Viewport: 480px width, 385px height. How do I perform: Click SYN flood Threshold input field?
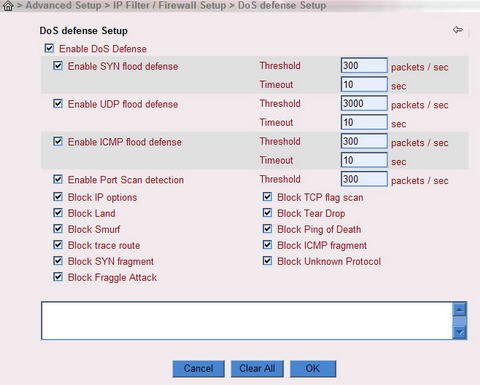[364, 65]
